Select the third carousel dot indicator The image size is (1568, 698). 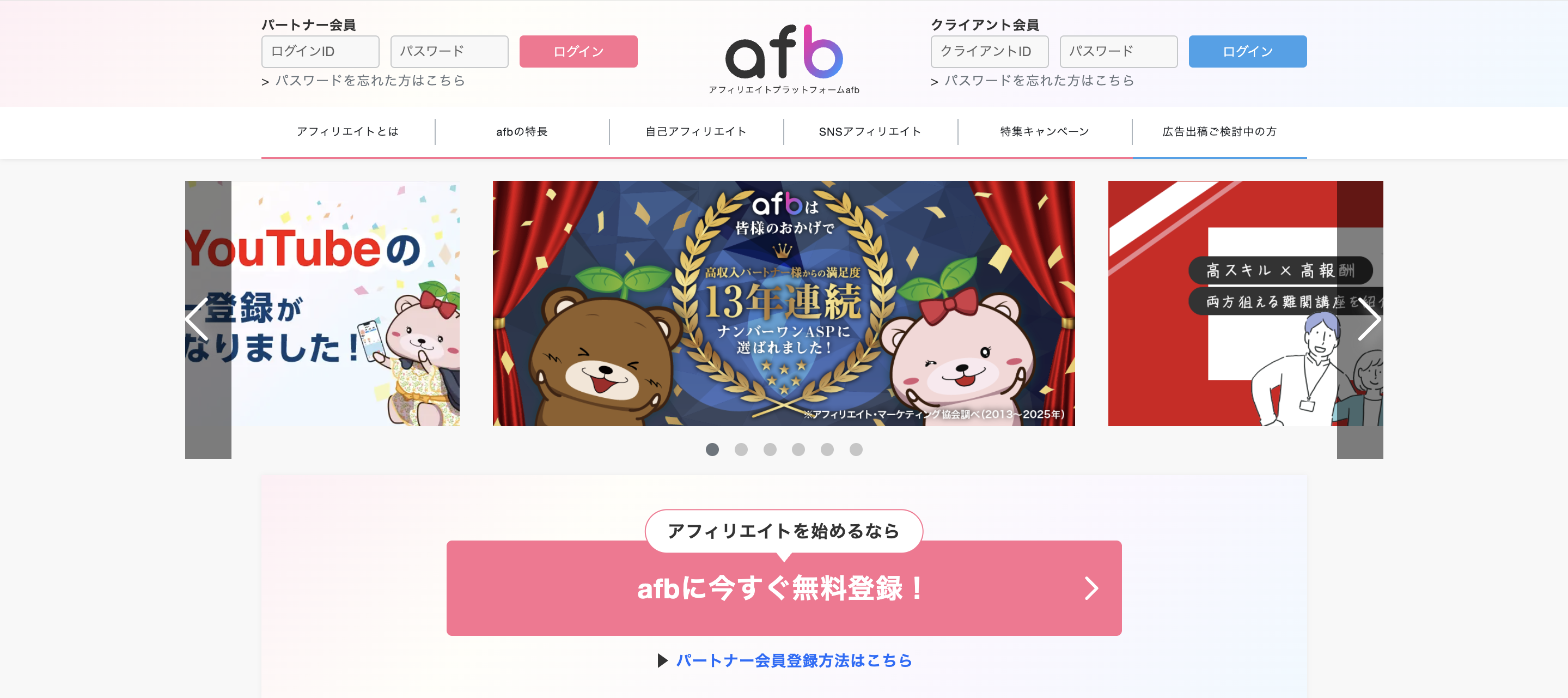[770, 450]
